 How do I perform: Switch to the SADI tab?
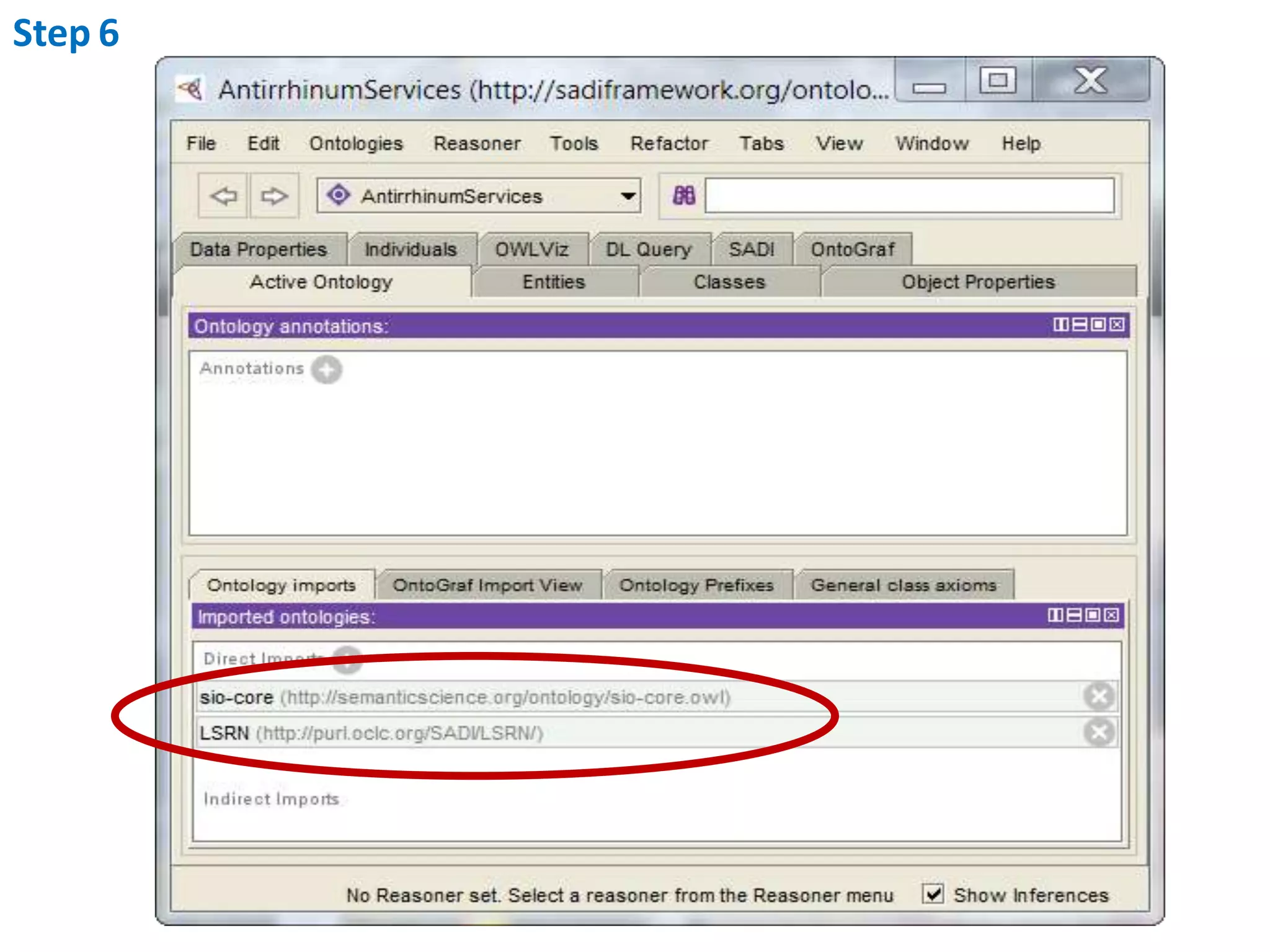[752, 249]
